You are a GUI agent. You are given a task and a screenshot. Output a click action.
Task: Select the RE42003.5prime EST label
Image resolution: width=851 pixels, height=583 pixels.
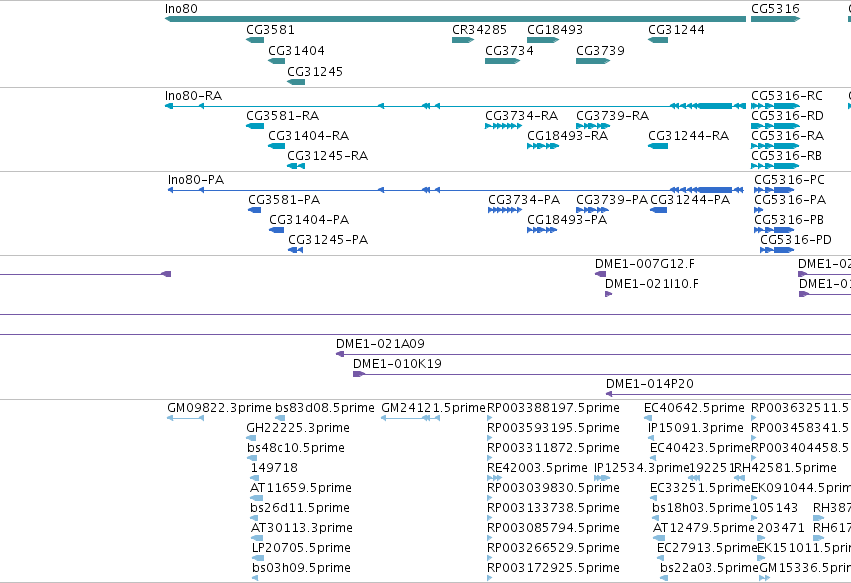(x=537, y=468)
